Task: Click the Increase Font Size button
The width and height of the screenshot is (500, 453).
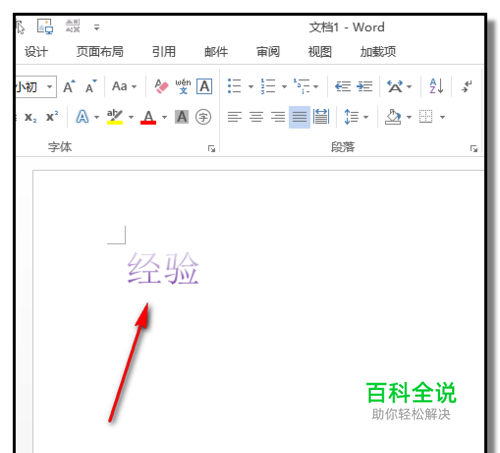Action: point(69,87)
